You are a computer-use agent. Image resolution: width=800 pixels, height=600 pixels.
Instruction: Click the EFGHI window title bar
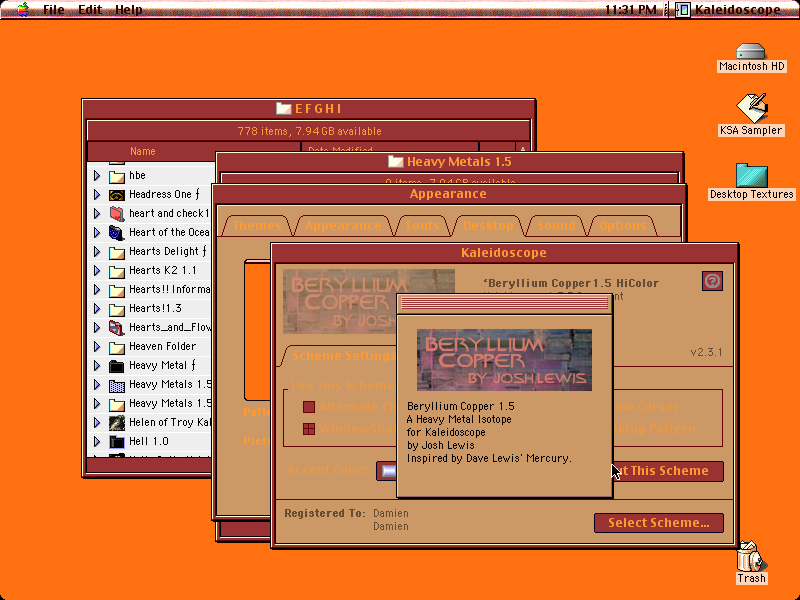pyautogui.click(x=308, y=109)
